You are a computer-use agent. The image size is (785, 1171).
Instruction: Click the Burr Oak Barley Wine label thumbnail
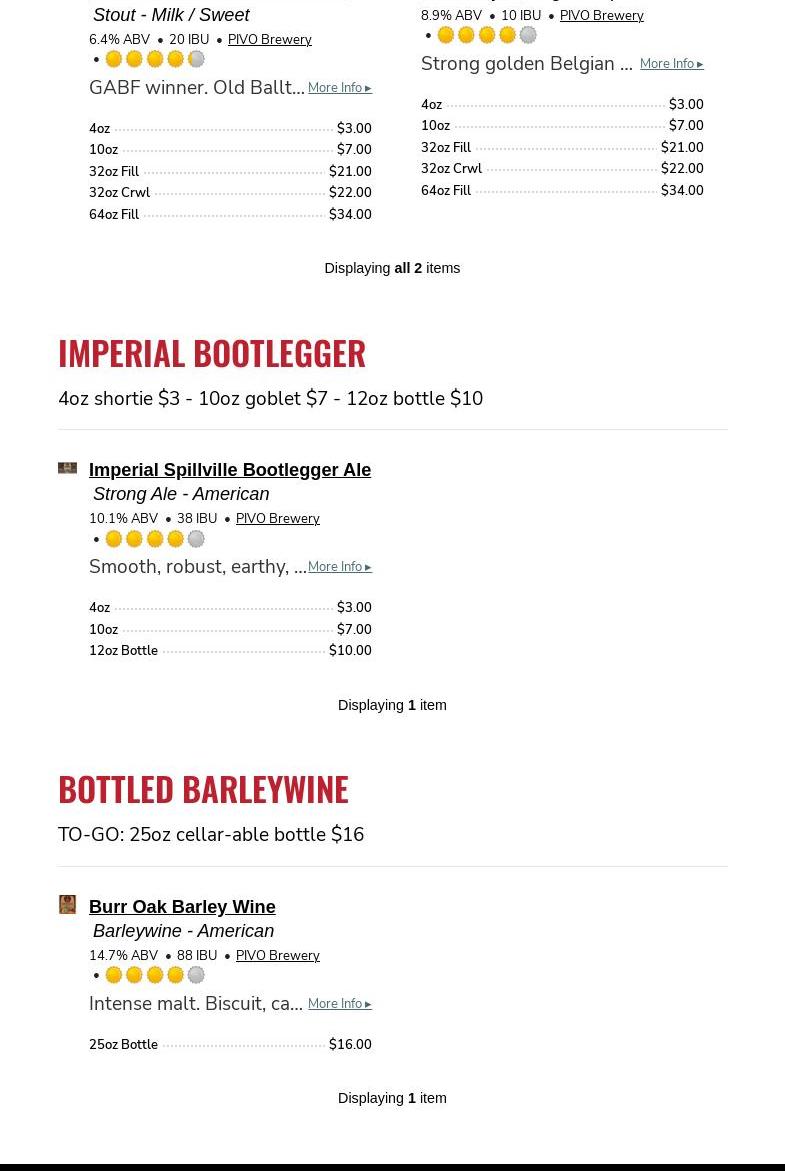(67, 904)
